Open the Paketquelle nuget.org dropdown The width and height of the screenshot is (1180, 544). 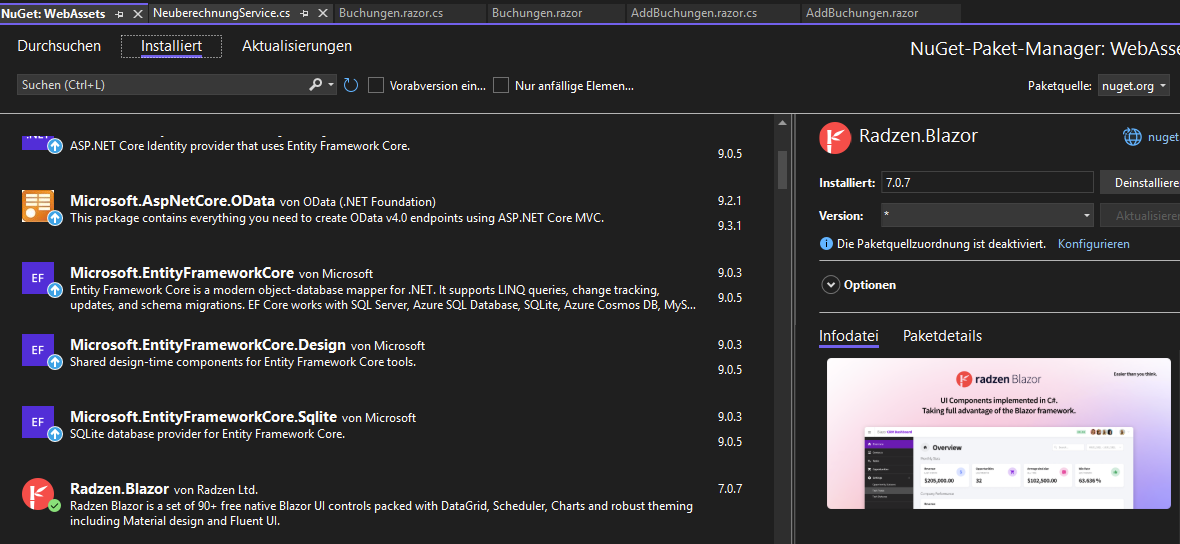click(x=1133, y=86)
